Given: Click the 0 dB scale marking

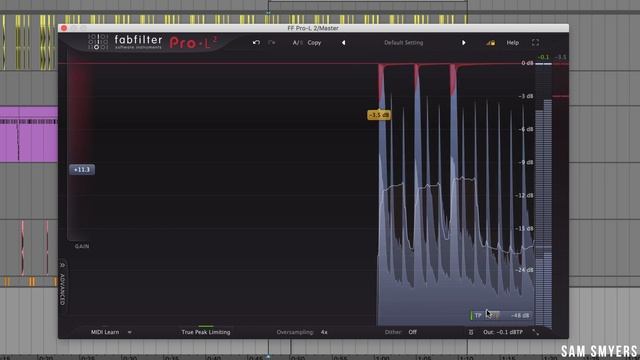Looking at the screenshot, I should pos(527,63).
